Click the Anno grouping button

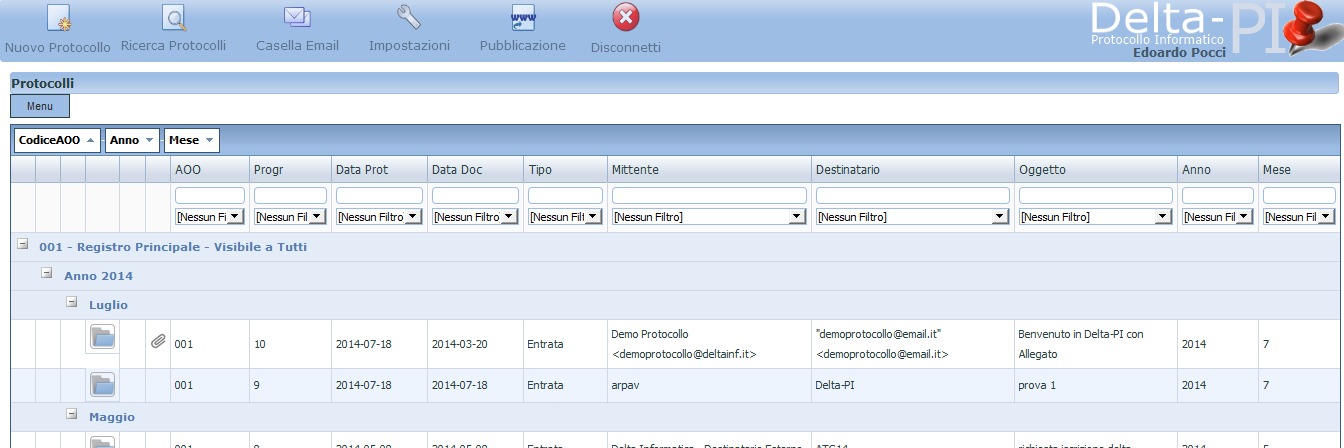click(x=132, y=141)
